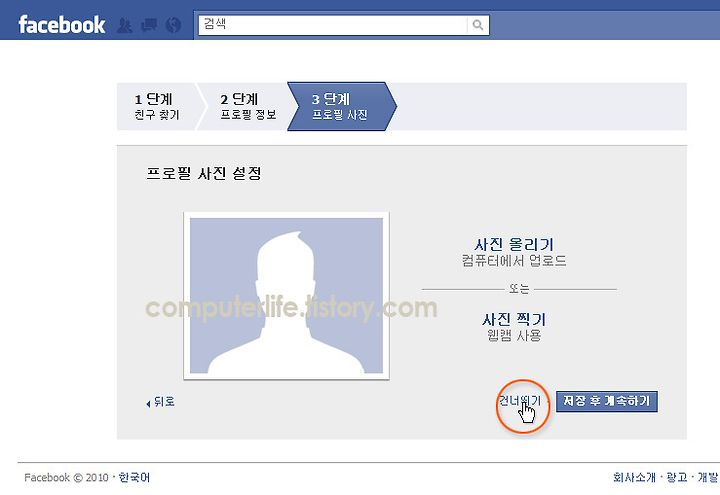Screen dimensions: 720x495
Task: Open the notifications globe icon
Action: (x=173, y=25)
